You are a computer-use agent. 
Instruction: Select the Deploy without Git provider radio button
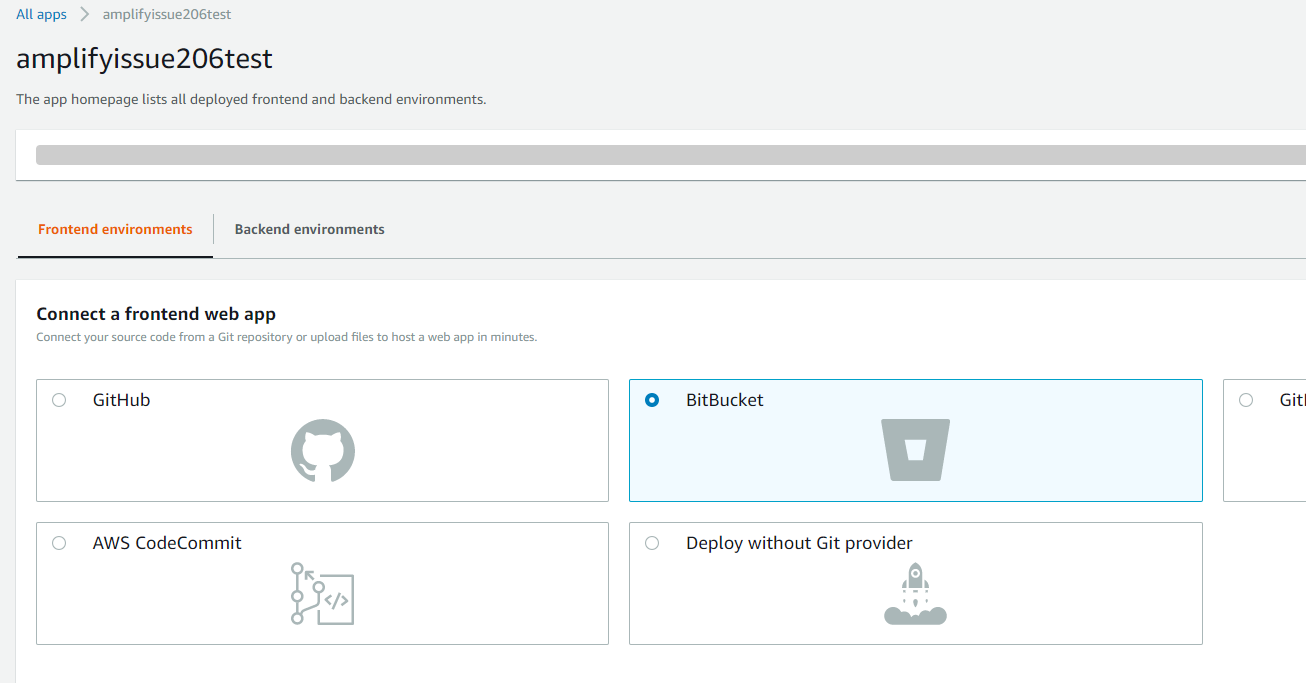point(651,542)
